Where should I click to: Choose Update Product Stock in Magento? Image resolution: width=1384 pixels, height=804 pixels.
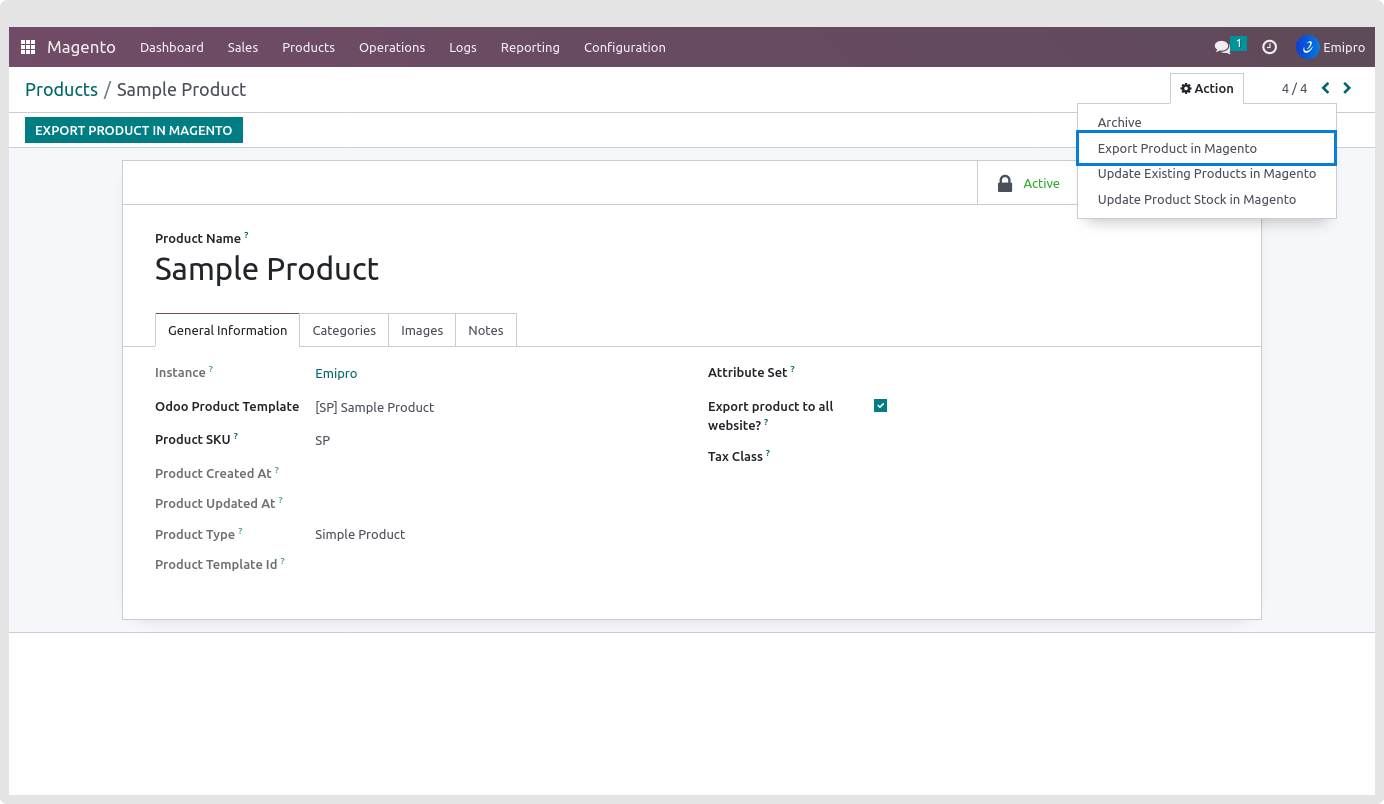click(x=1196, y=200)
